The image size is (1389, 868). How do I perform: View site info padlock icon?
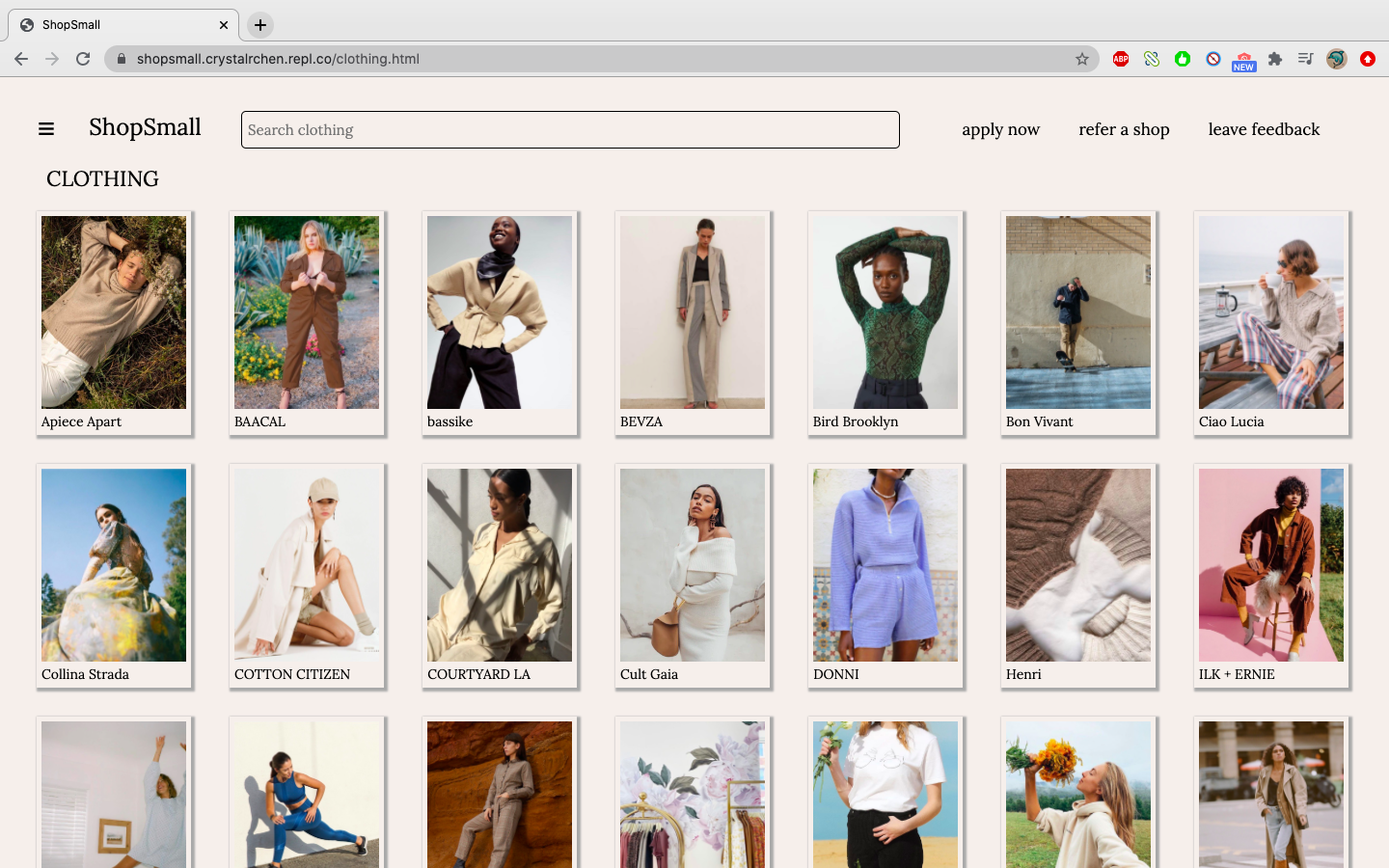point(122,59)
